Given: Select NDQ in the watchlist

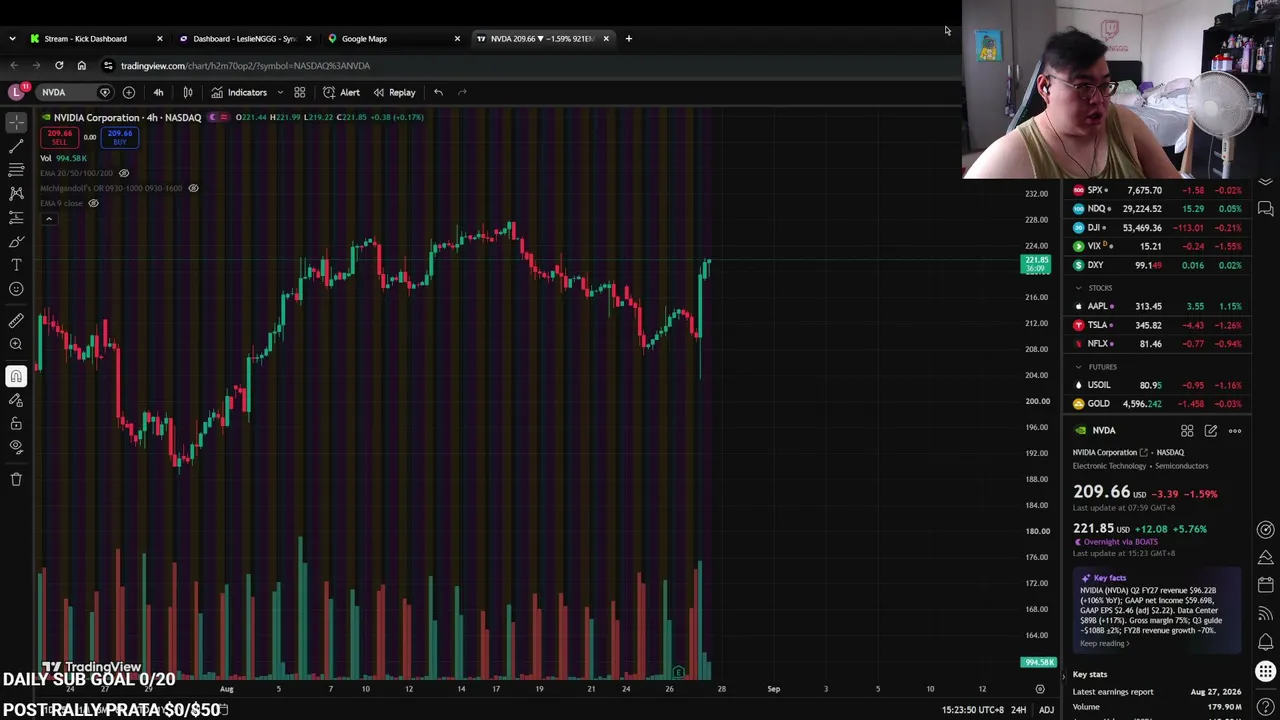Looking at the screenshot, I should 1157,209.
